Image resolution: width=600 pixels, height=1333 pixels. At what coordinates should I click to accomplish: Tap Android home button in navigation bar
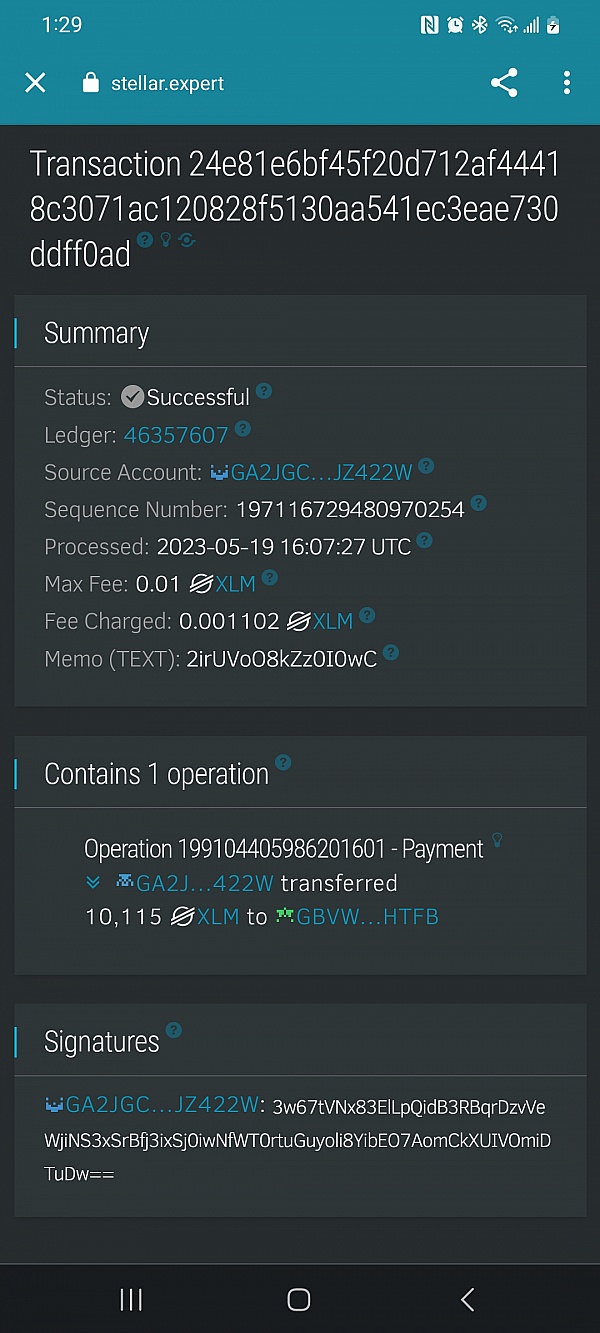tap(298, 1299)
